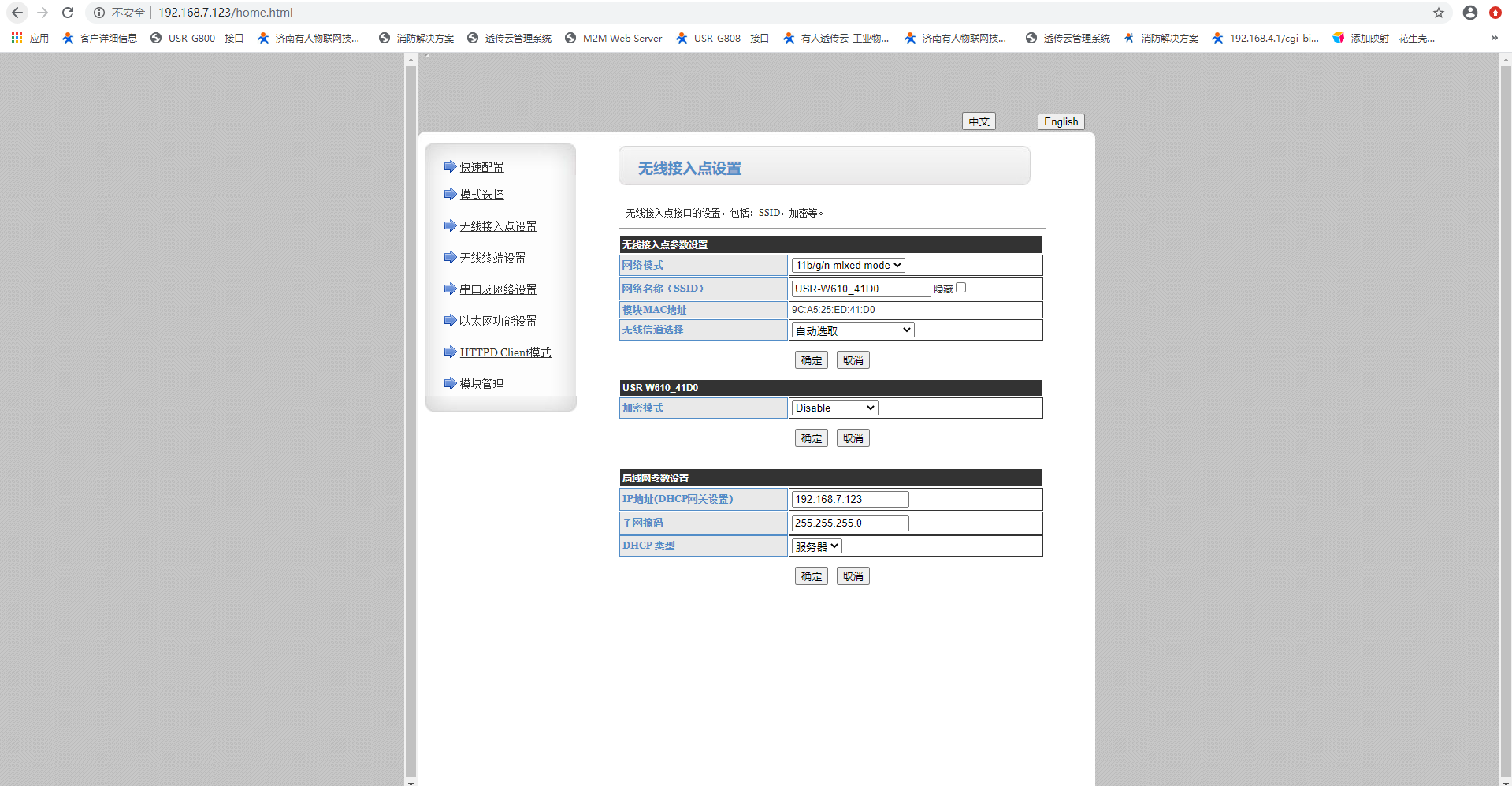Toggle the hide SSID checkbox
The height and width of the screenshot is (786, 1512).
point(960,288)
